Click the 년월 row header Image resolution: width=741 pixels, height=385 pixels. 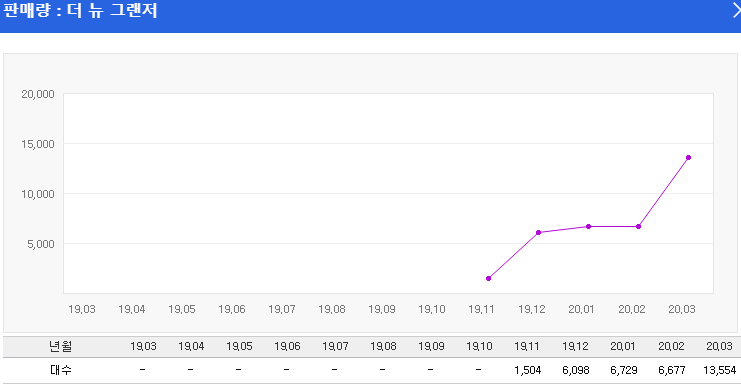click(60, 346)
